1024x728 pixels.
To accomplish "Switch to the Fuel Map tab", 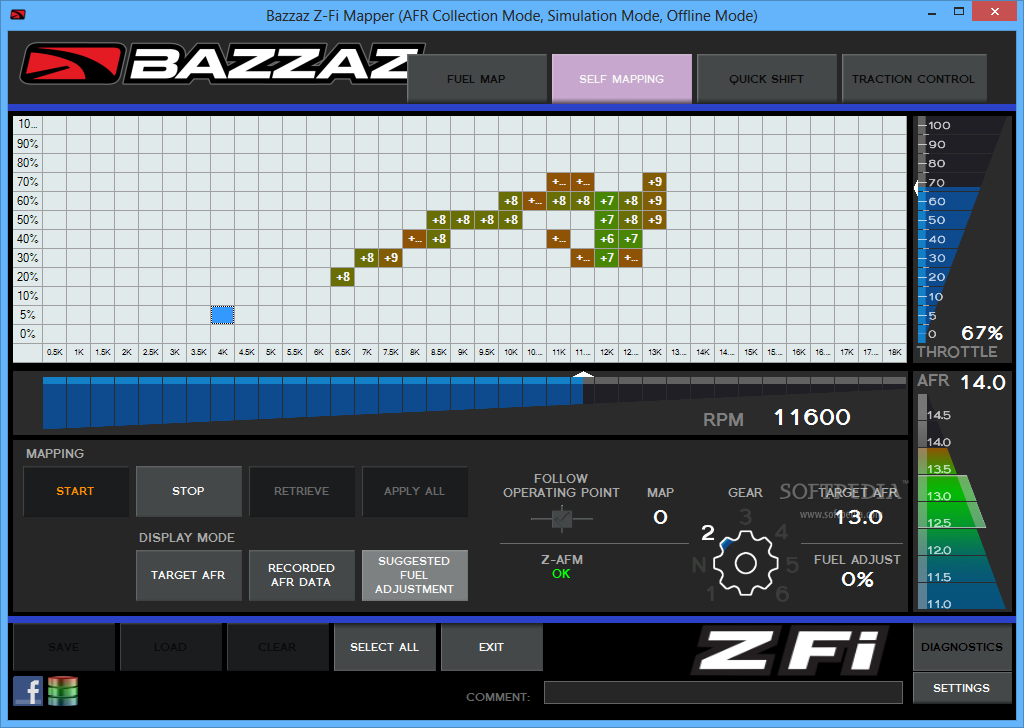I will point(476,79).
